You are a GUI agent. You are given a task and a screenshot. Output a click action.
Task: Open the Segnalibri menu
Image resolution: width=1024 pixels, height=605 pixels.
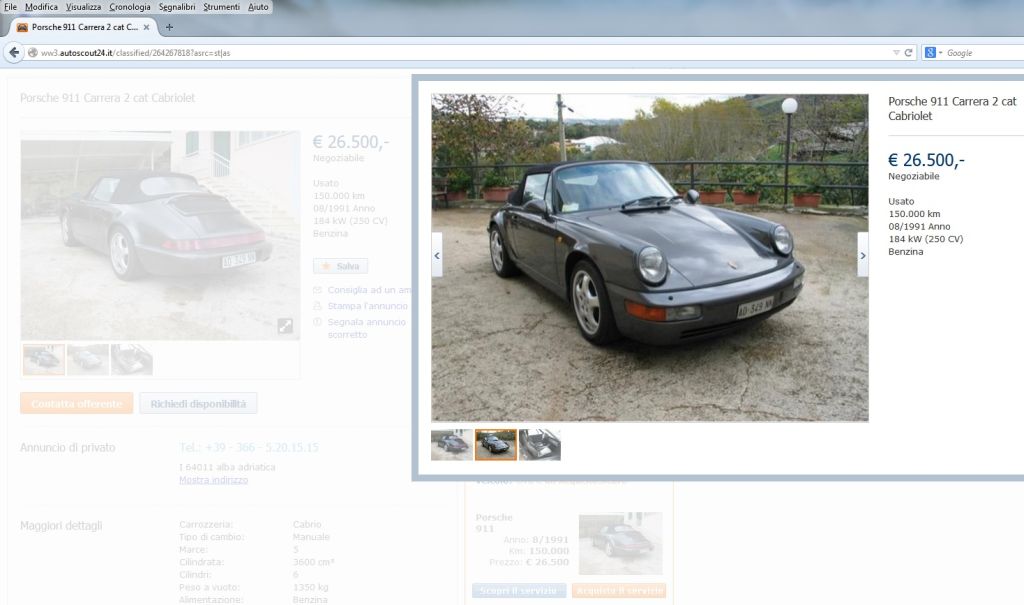177,7
